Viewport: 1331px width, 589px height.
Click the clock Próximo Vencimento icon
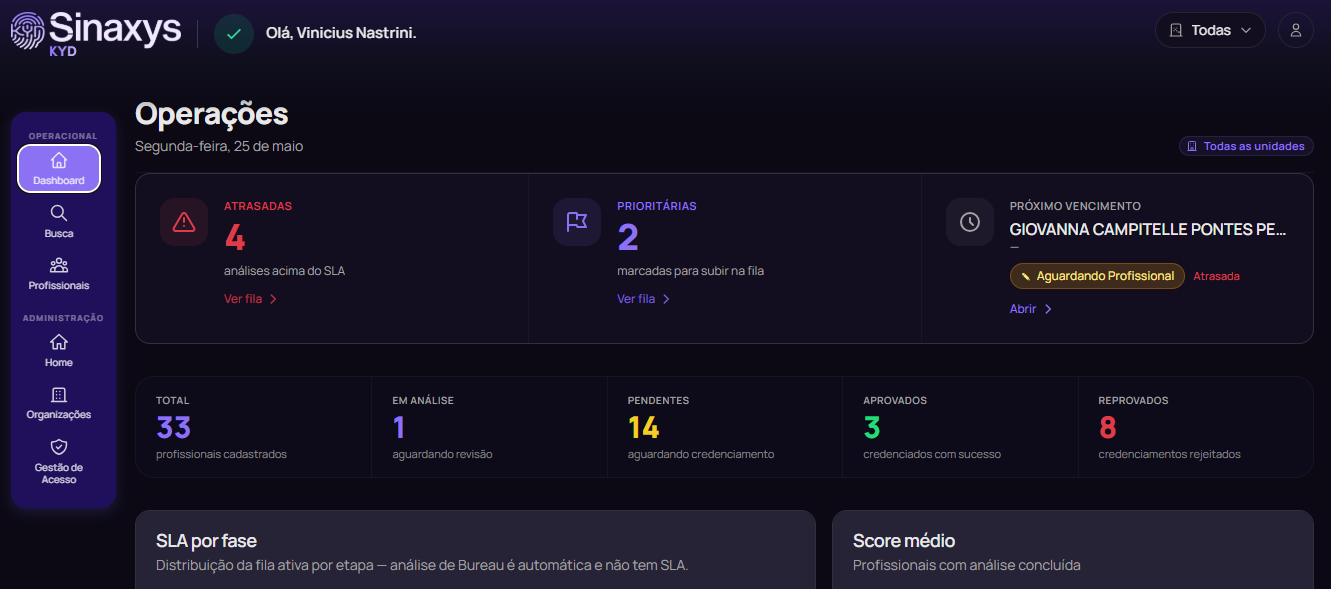coord(970,222)
